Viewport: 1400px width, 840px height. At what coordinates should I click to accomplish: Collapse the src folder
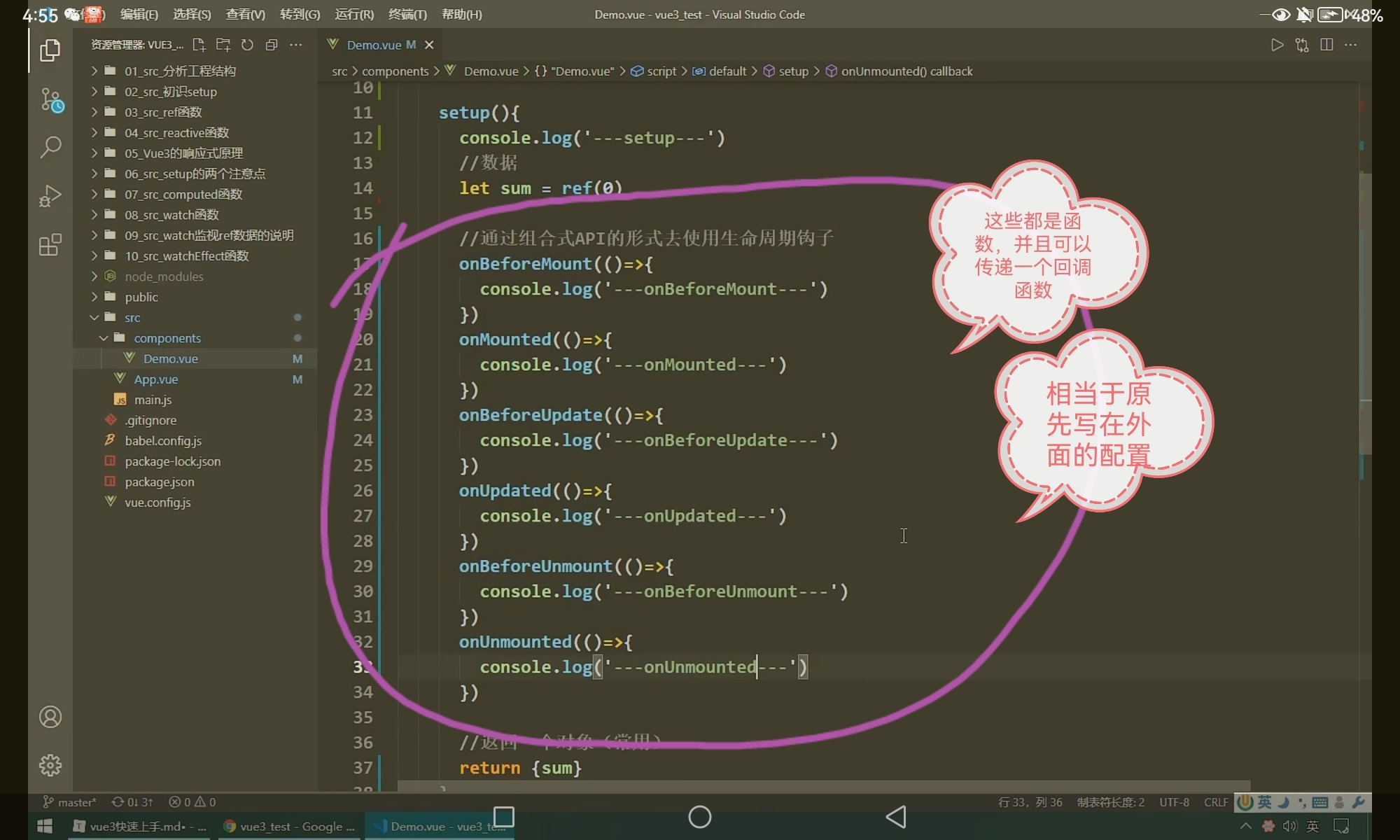[x=132, y=318]
